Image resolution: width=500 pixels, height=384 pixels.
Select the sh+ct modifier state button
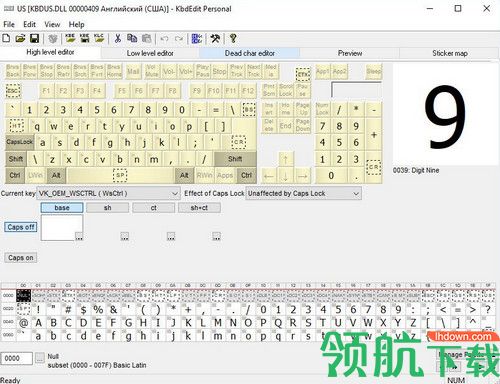point(199,208)
